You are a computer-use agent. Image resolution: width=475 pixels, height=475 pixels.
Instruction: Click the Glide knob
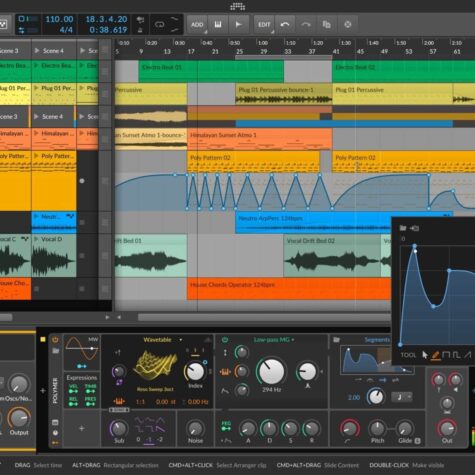click(405, 428)
